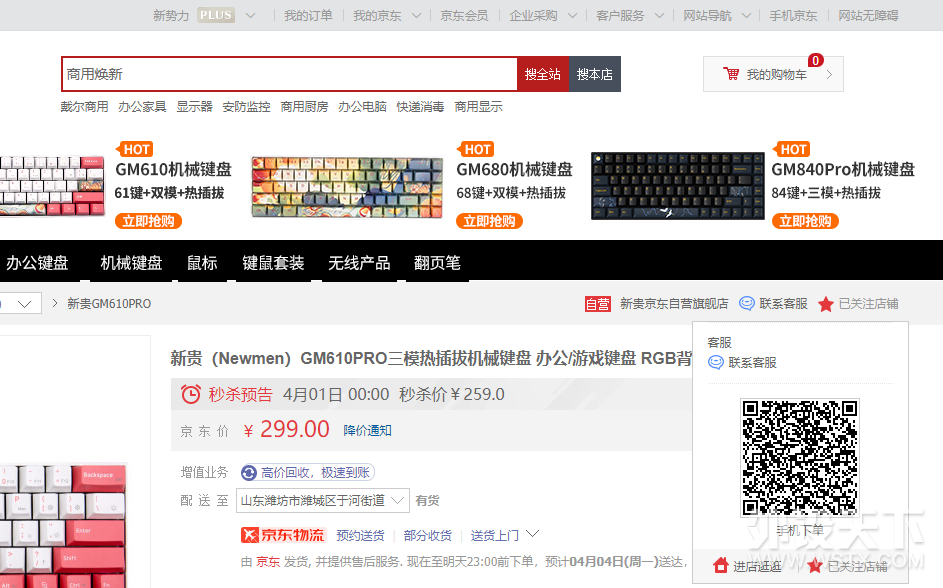Click the 高价回收，极速到账 service tag

(307, 473)
